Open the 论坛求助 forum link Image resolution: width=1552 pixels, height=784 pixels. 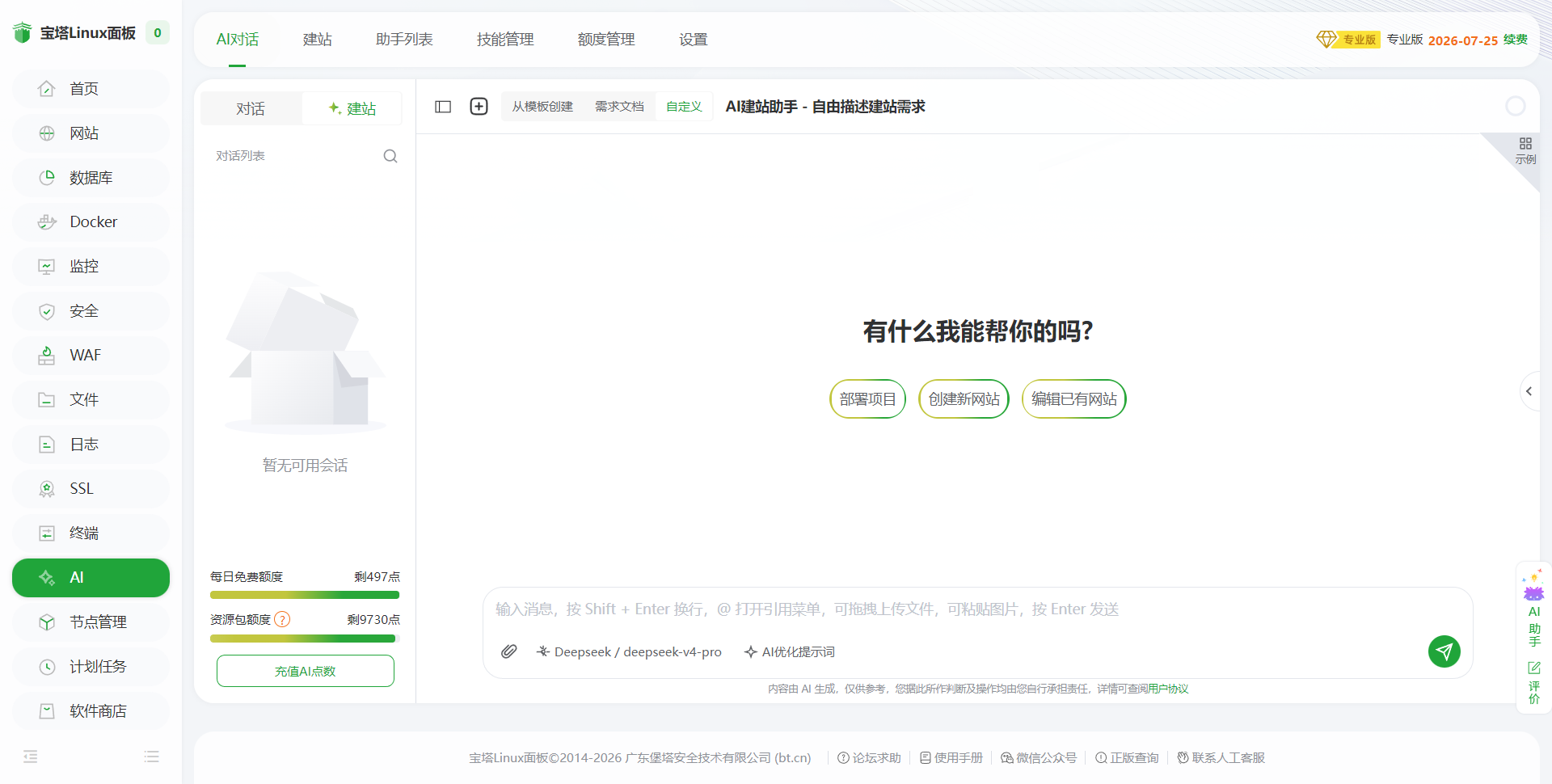[x=869, y=757]
